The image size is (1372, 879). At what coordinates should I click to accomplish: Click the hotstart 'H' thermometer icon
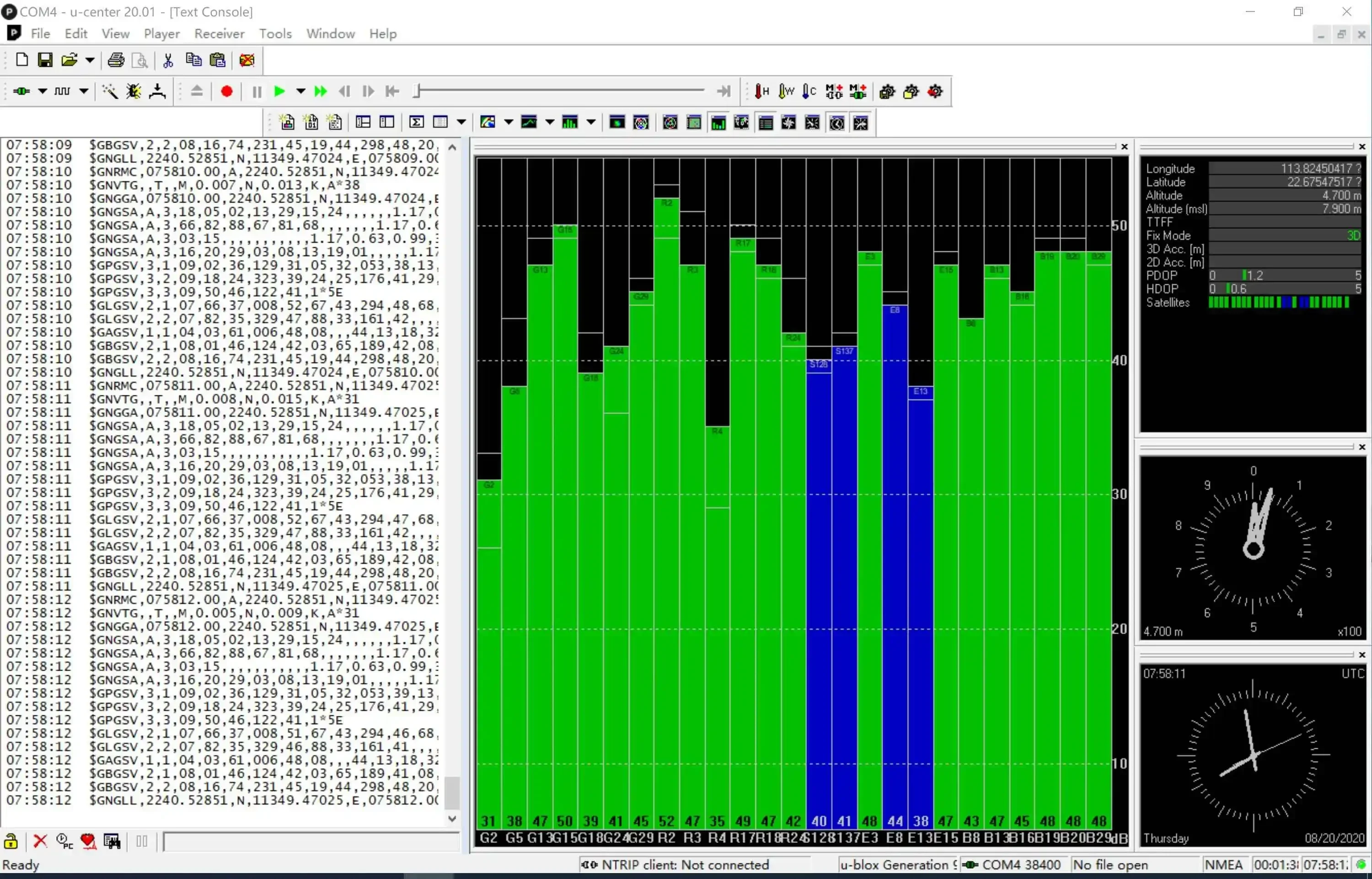click(761, 91)
